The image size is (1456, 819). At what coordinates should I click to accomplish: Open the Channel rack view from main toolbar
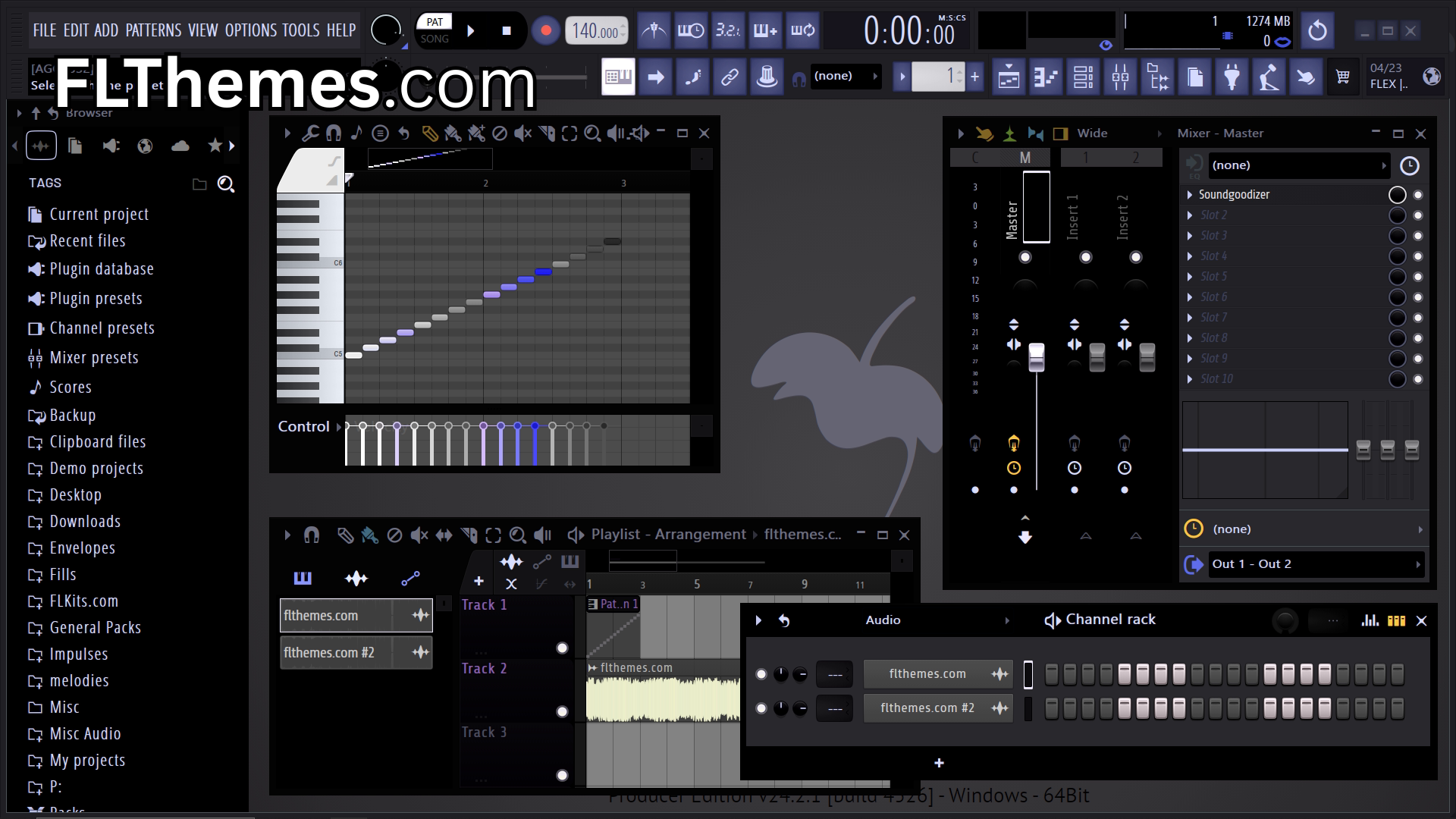[1084, 77]
